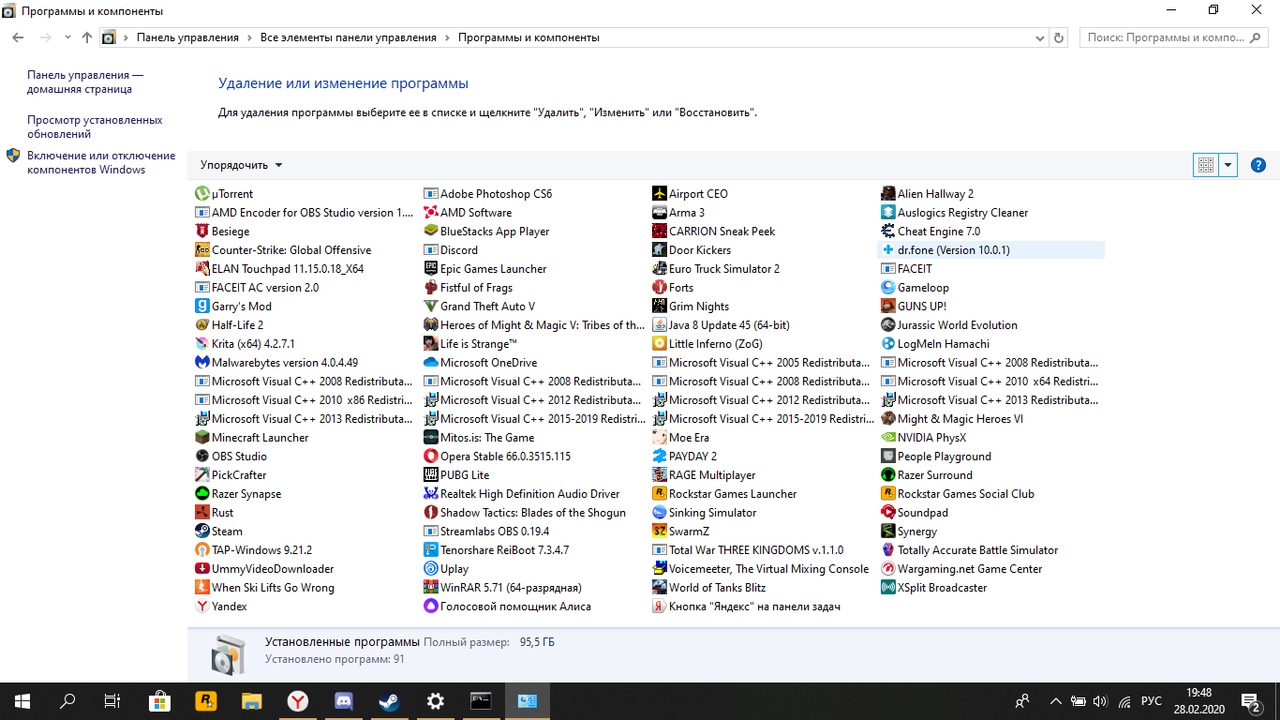Click the NVIDIA PhysX icon
1280x720 pixels.
tap(888, 438)
